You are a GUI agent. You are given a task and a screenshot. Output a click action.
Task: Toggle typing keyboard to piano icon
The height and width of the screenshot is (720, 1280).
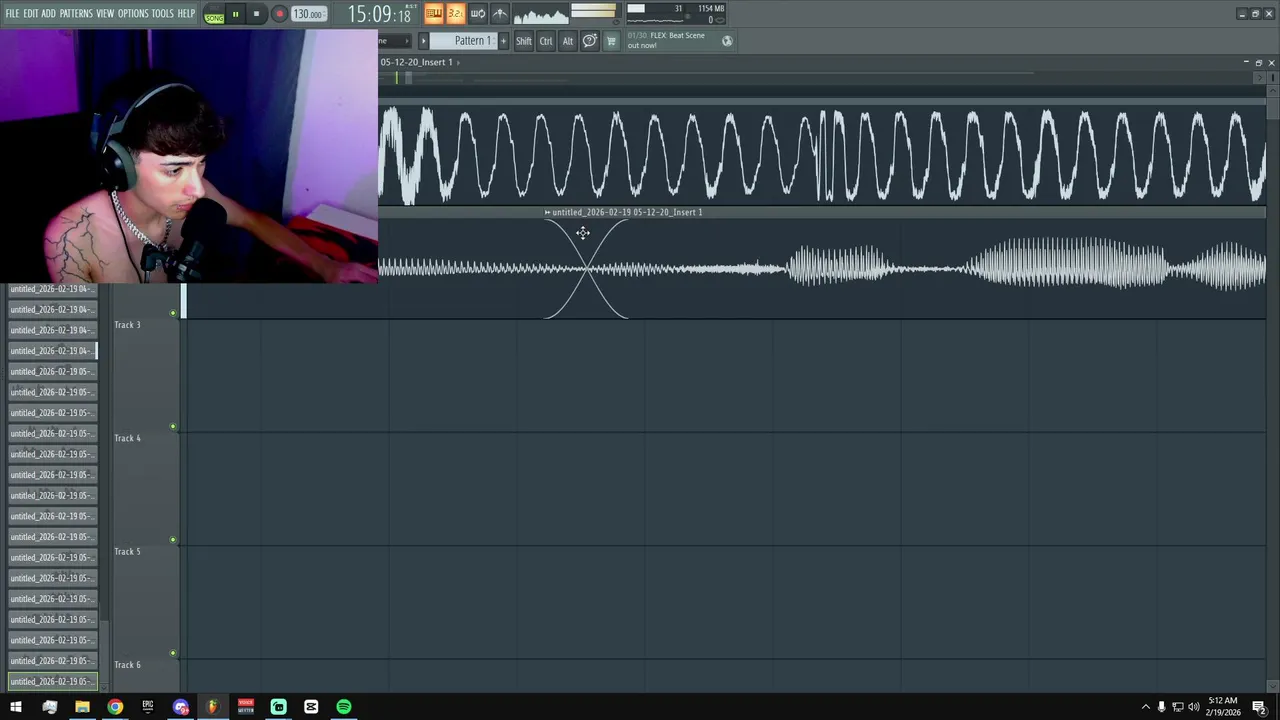(434, 14)
